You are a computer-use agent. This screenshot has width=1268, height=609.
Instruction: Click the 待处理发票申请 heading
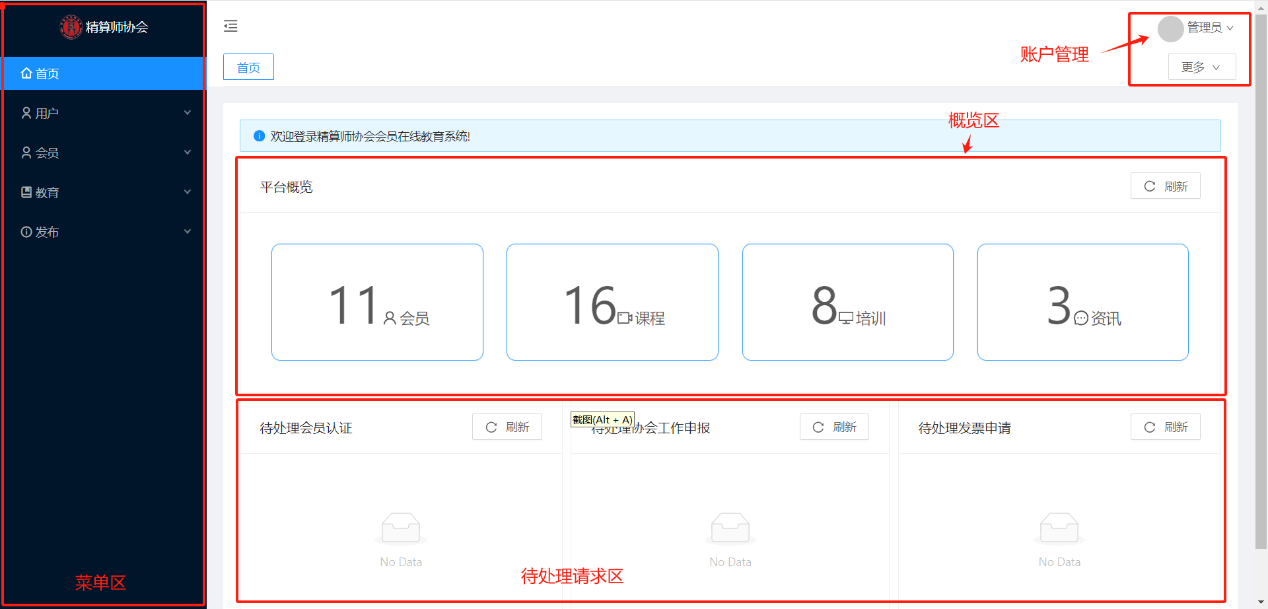tap(965, 428)
